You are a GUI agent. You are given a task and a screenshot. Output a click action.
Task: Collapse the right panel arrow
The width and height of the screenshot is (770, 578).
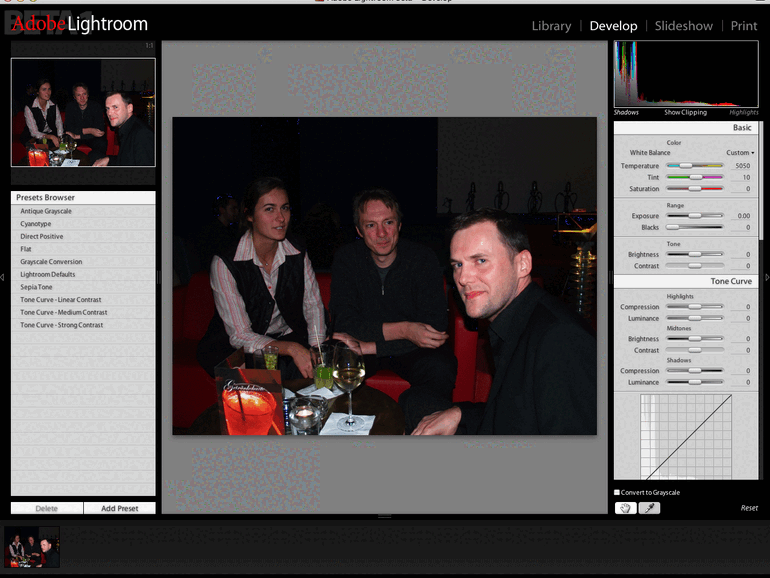[x=767, y=277]
